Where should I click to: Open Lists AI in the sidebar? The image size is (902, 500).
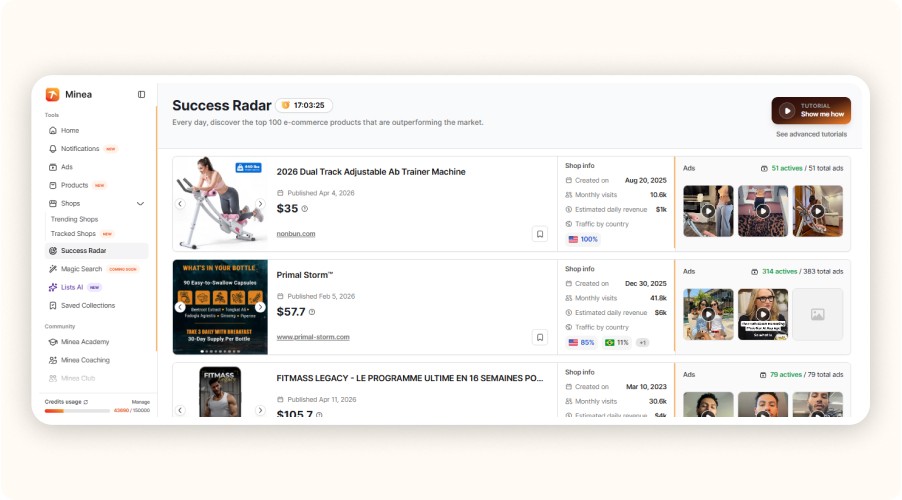tap(72, 287)
